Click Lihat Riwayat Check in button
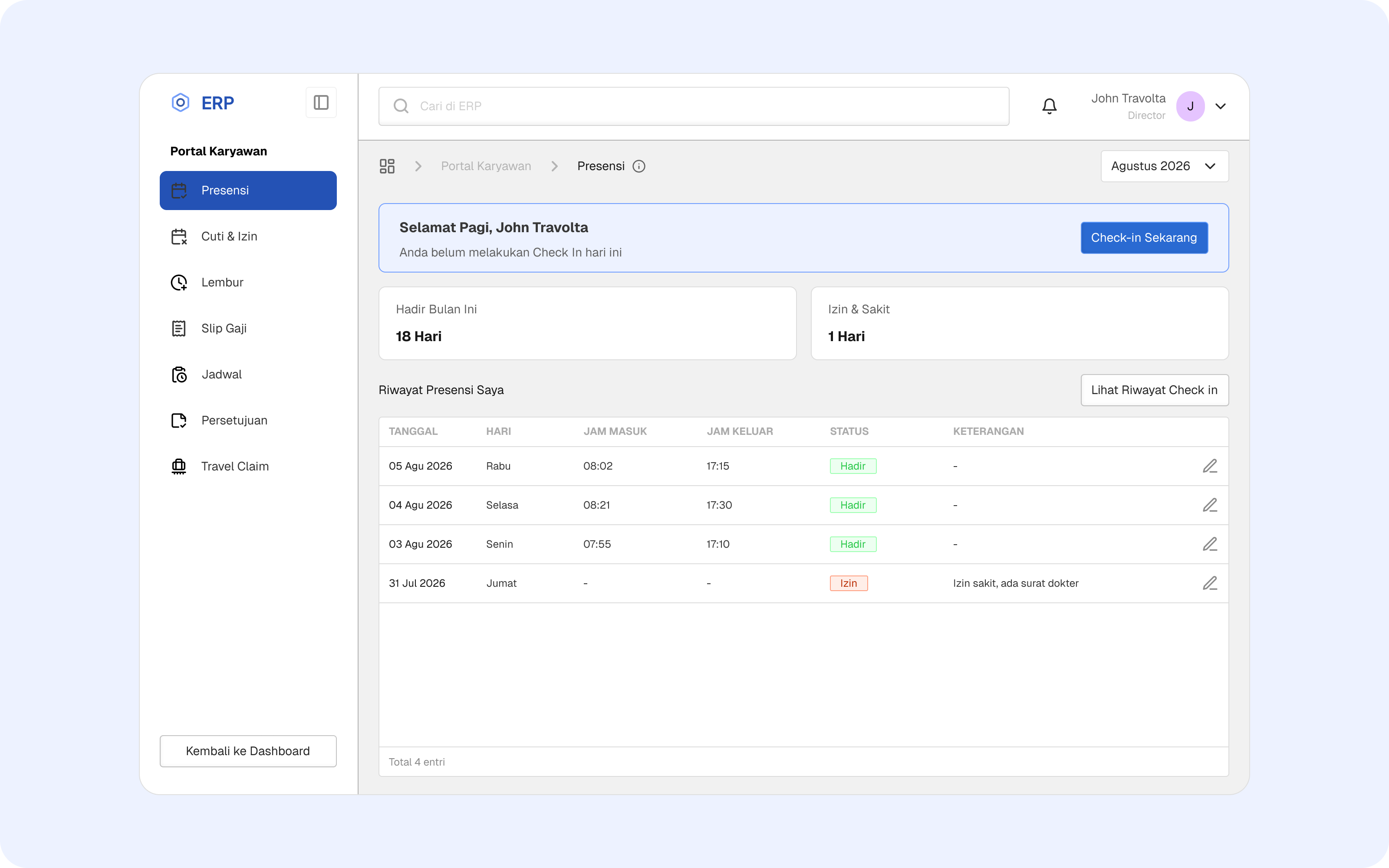1389x868 pixels. click(x=1154, y=390)
